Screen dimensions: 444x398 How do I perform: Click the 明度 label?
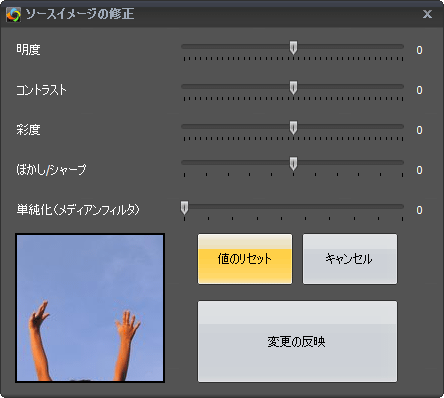[28, 50]
